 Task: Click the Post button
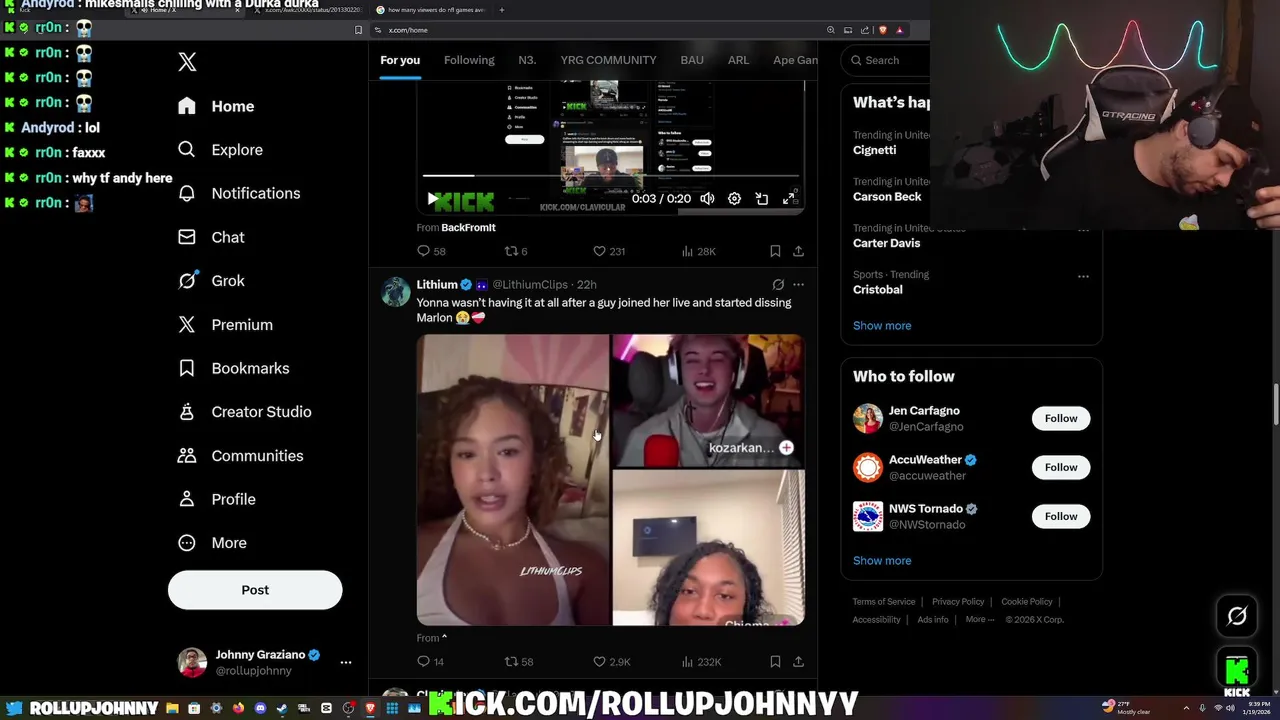coord(255,590)
